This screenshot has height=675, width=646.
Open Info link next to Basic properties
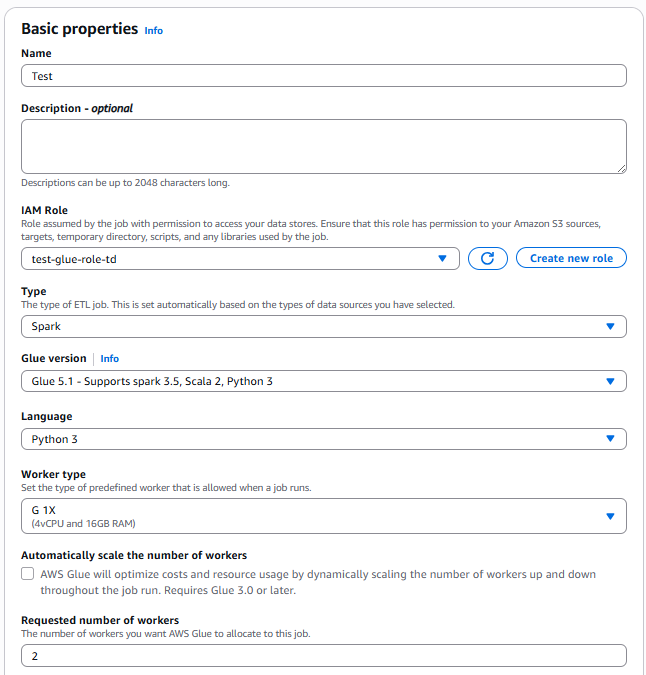(154, 31)
